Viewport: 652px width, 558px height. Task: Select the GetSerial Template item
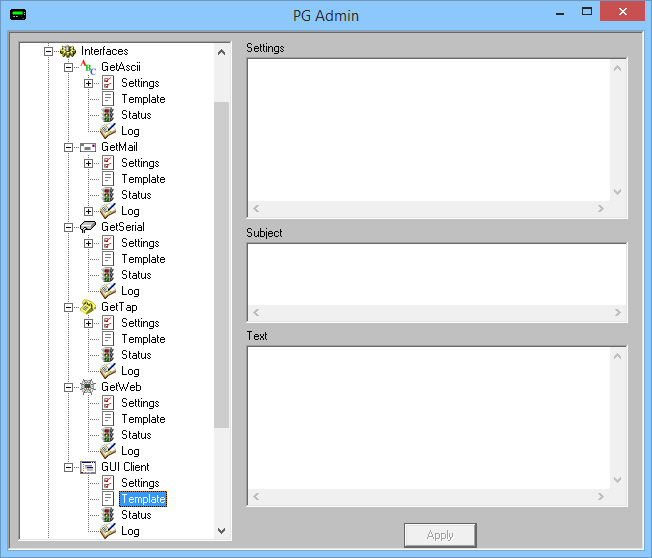[143, 259]
